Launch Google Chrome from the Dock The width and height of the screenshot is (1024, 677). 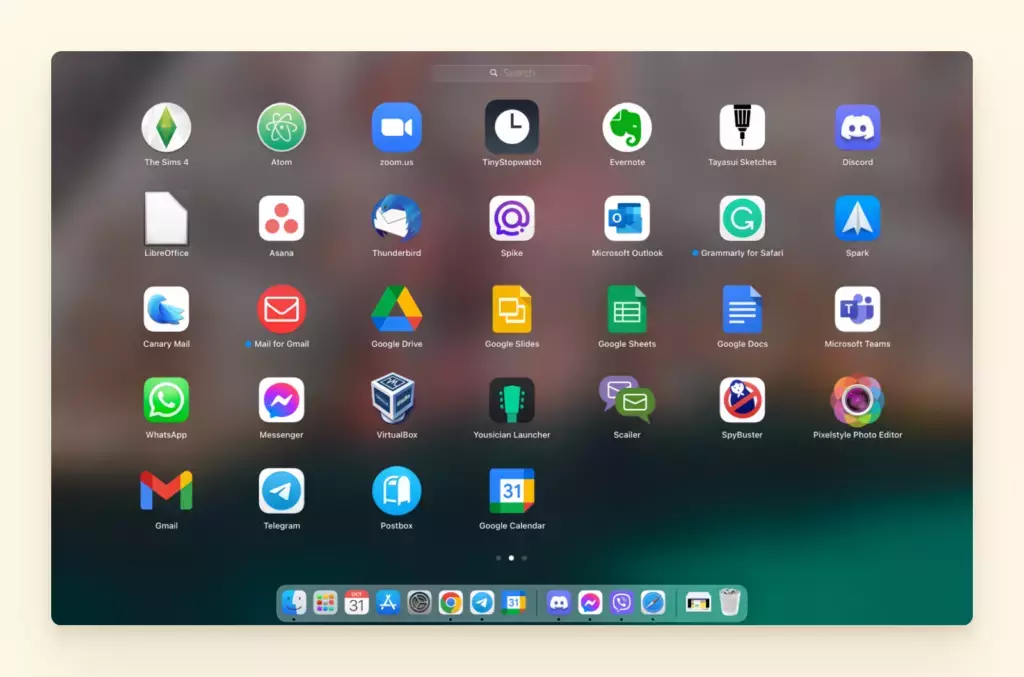(451, 603)
